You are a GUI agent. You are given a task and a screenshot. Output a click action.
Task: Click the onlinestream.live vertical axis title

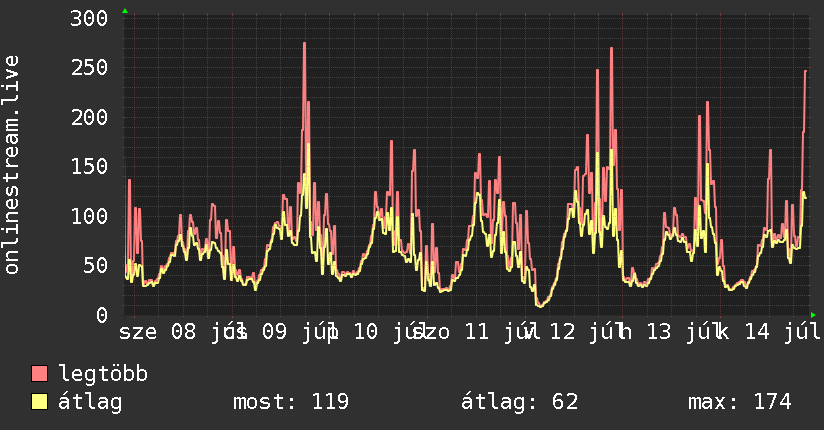(11, 165)
